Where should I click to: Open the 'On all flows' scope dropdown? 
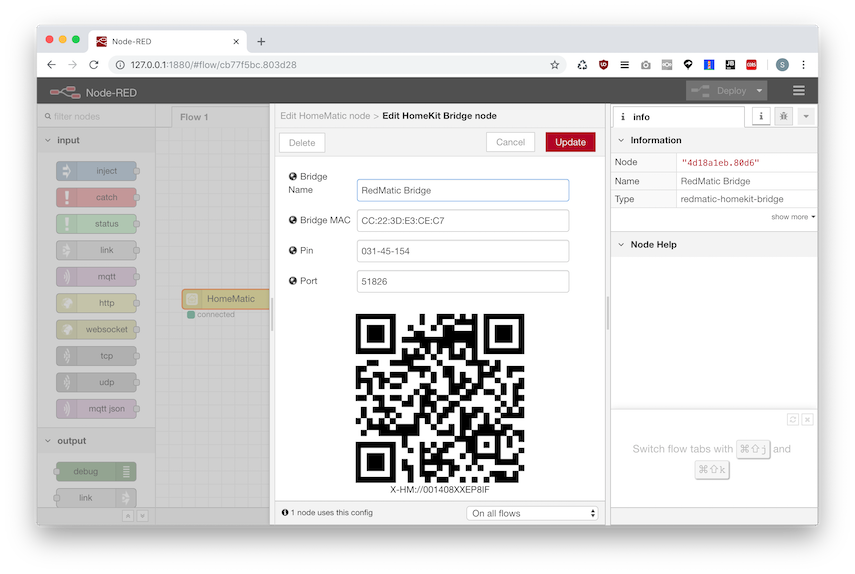[x=534, y=513]
